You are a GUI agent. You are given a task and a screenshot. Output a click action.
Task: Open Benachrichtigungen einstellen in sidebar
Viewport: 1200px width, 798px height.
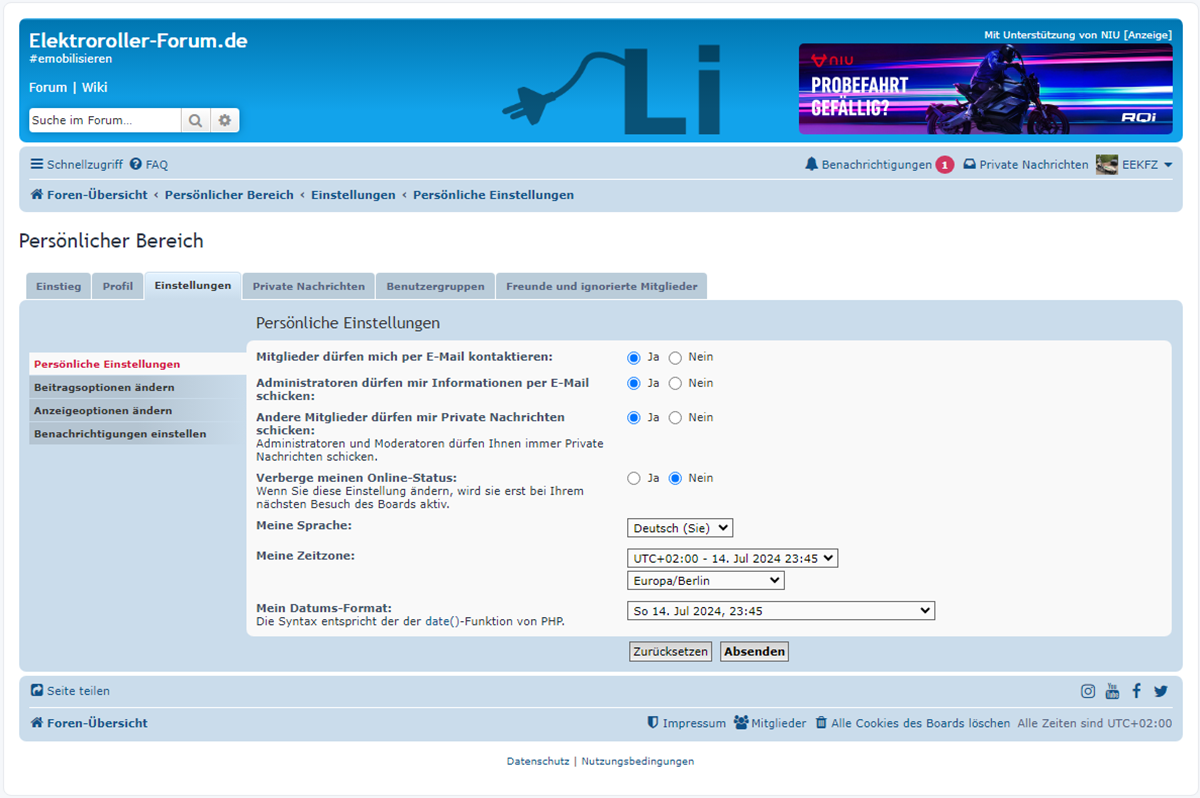[x=120, y=434]
